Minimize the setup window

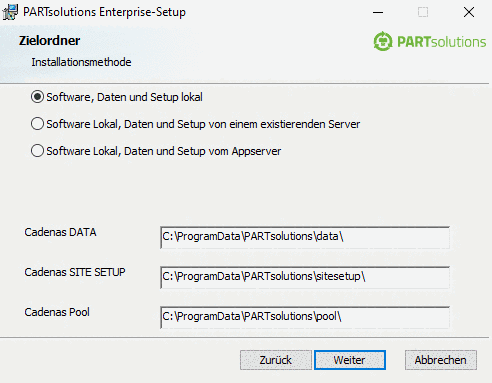378,12
